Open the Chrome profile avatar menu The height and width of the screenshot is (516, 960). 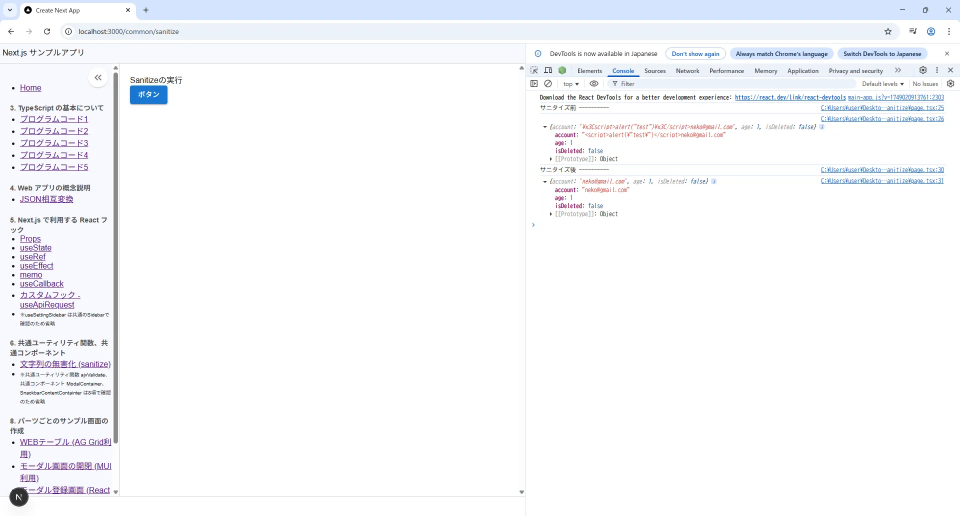(x=931, y=31)
